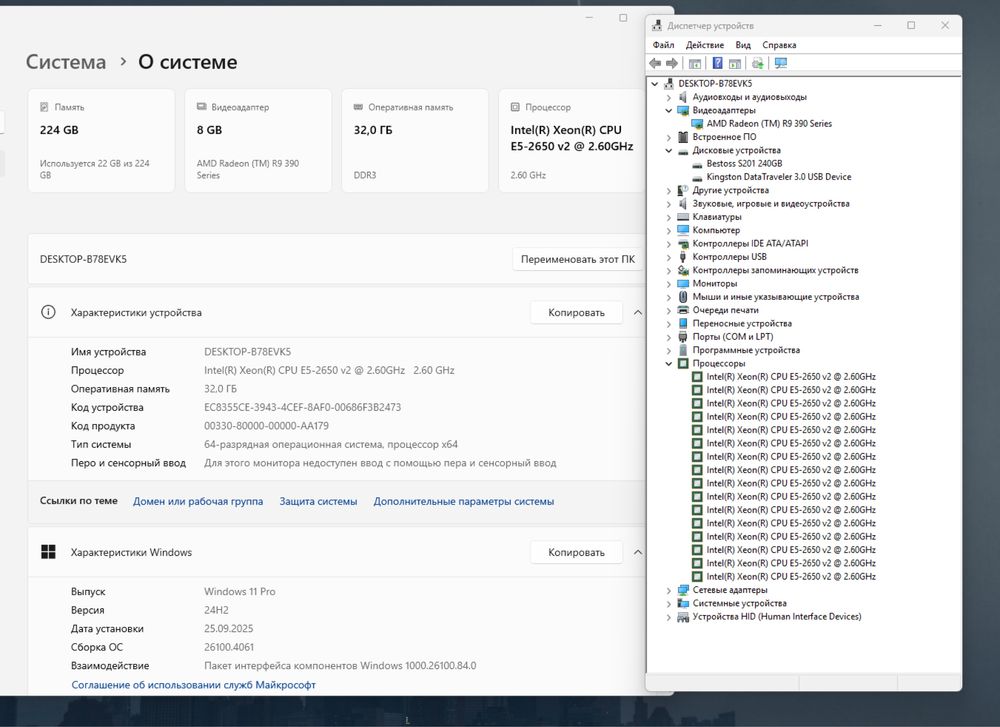
Task: Open Соглашение об использовании служб Майкрософт link
Action: (x=193, y=684)
